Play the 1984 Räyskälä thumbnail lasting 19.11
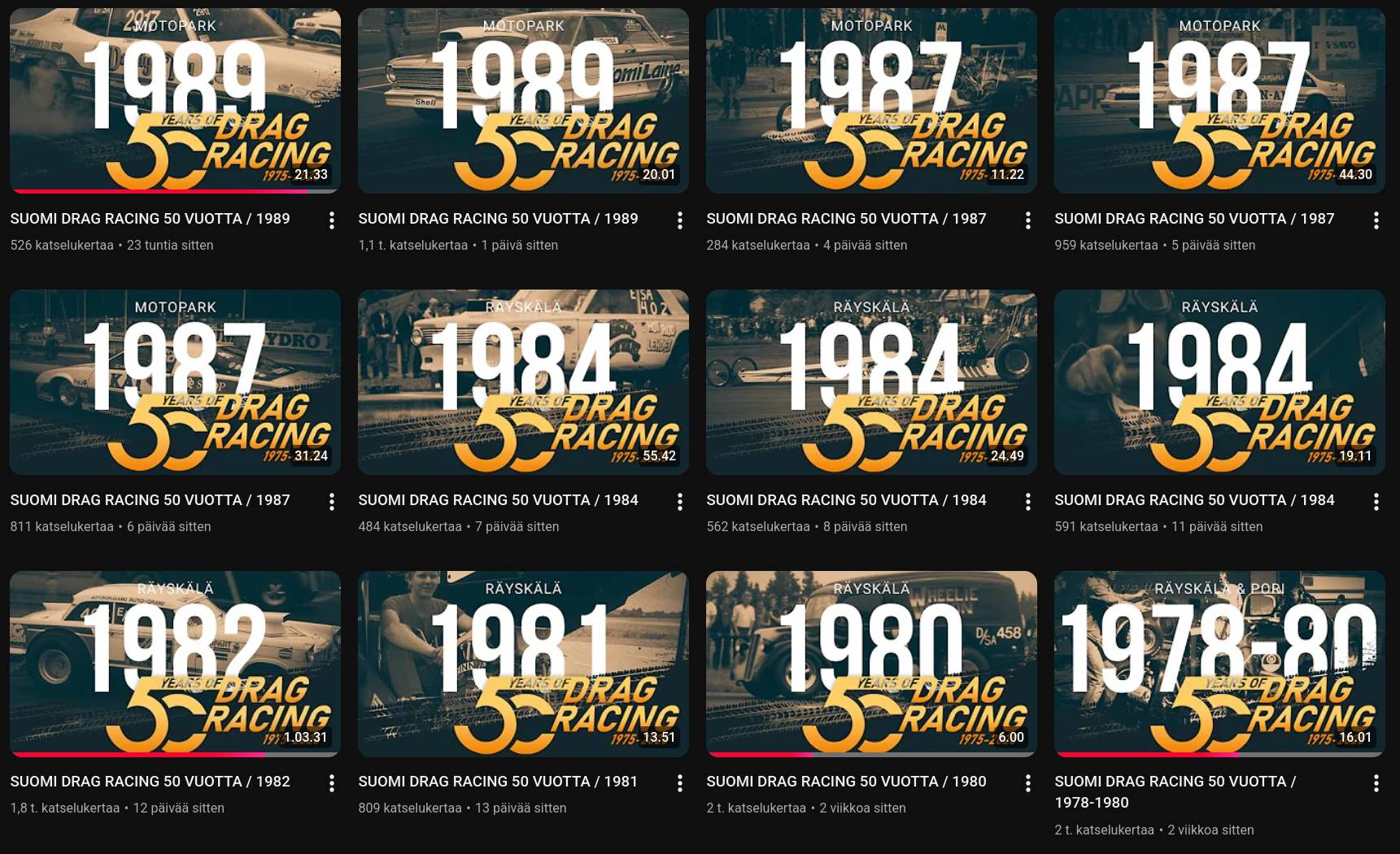1400x854 pixels. (x=1219, y=381)
